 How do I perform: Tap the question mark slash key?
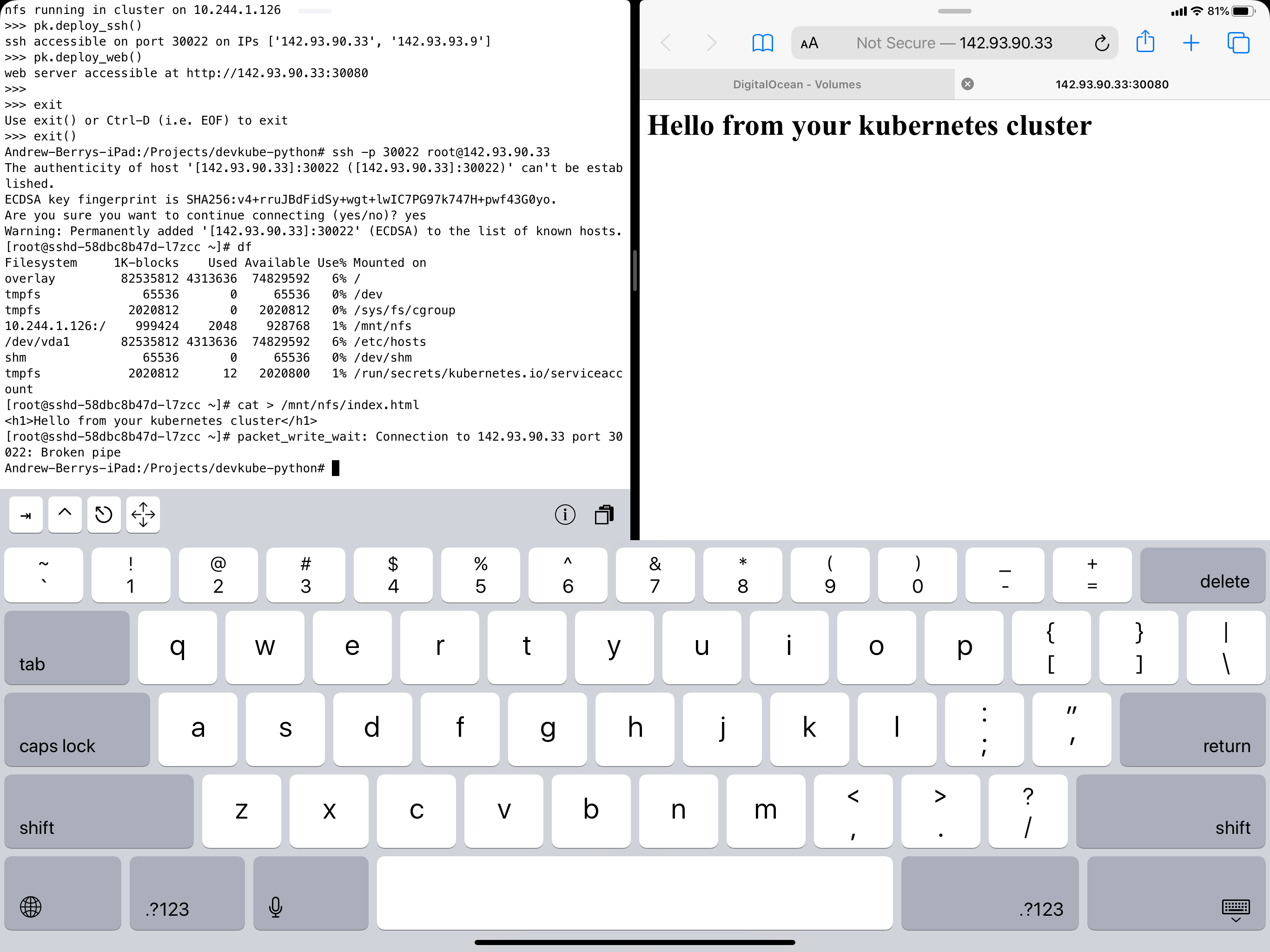(x=1028, y=811)
